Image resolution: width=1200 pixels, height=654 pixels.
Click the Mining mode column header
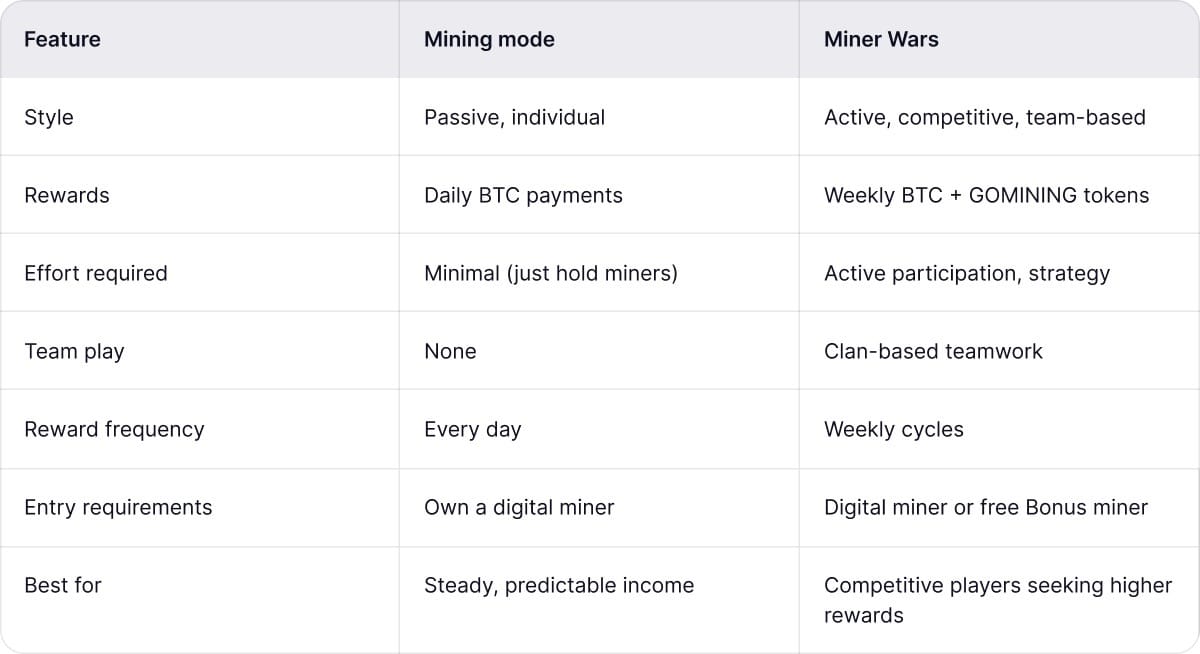pyautogui.click(x=489, y=40)
